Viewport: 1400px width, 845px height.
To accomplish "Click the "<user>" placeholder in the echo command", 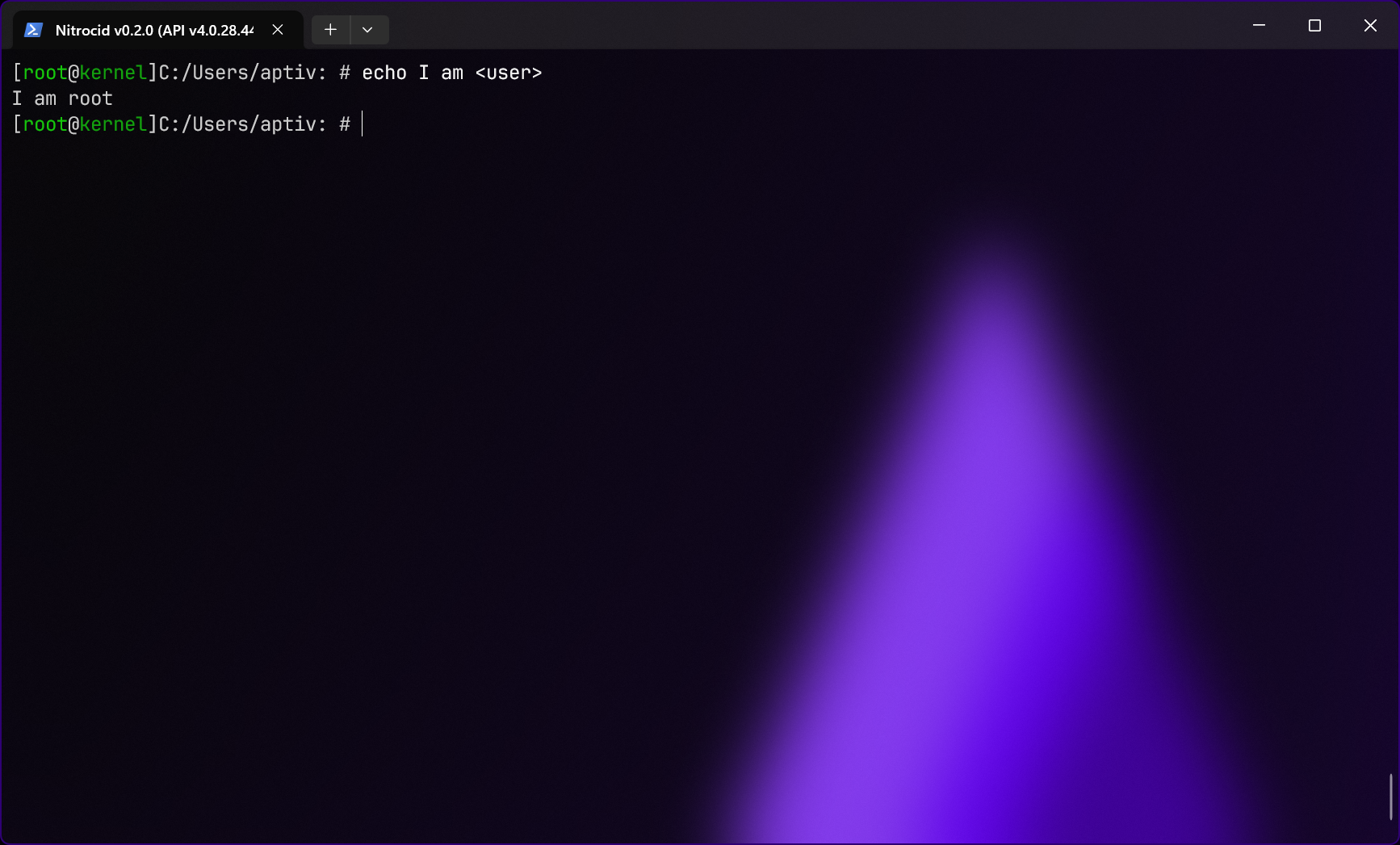I will [x=509, y=73].
